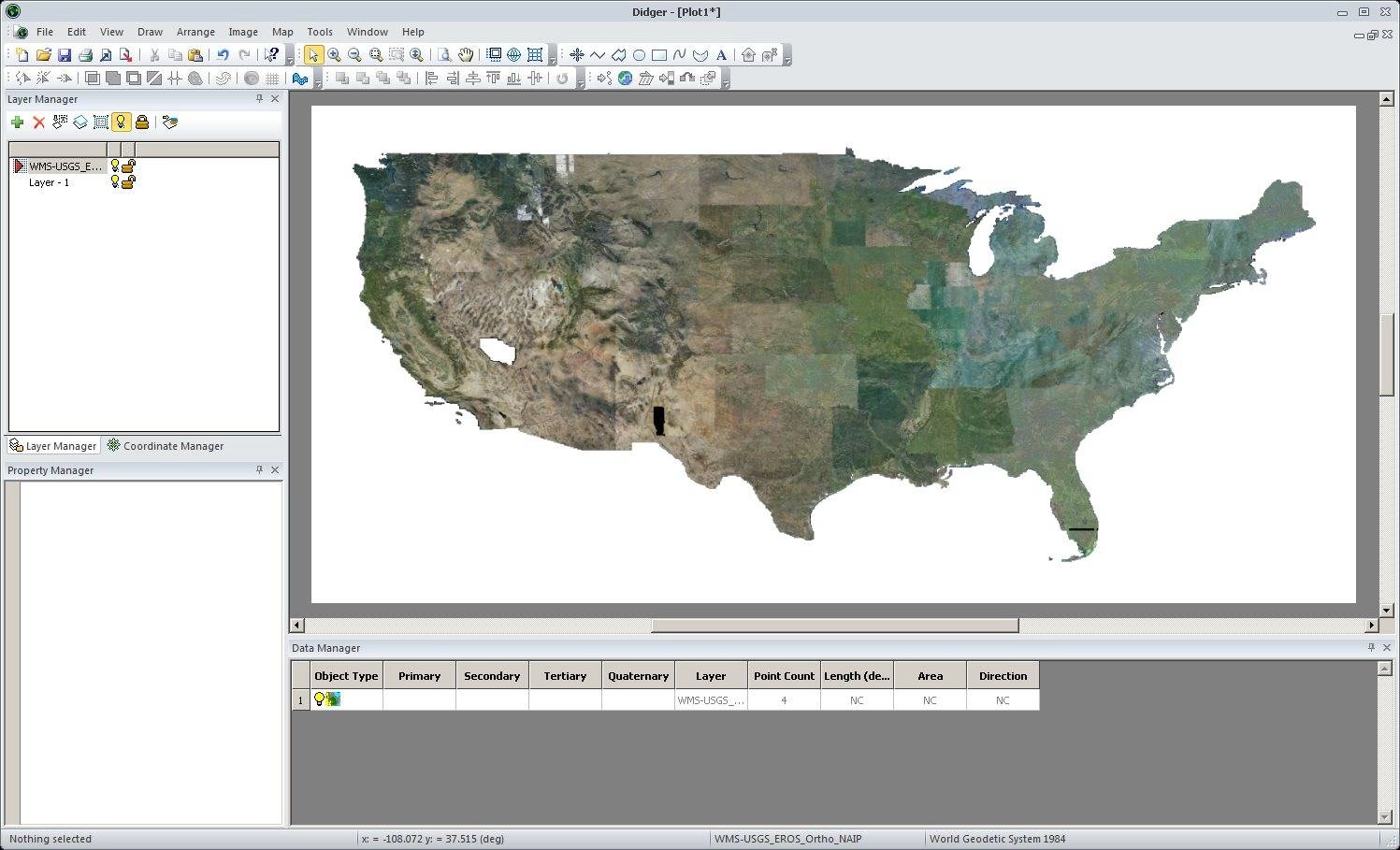Screen dimensions: 1400x850
Task: Click the New document icon
Action: click(22, 55)
